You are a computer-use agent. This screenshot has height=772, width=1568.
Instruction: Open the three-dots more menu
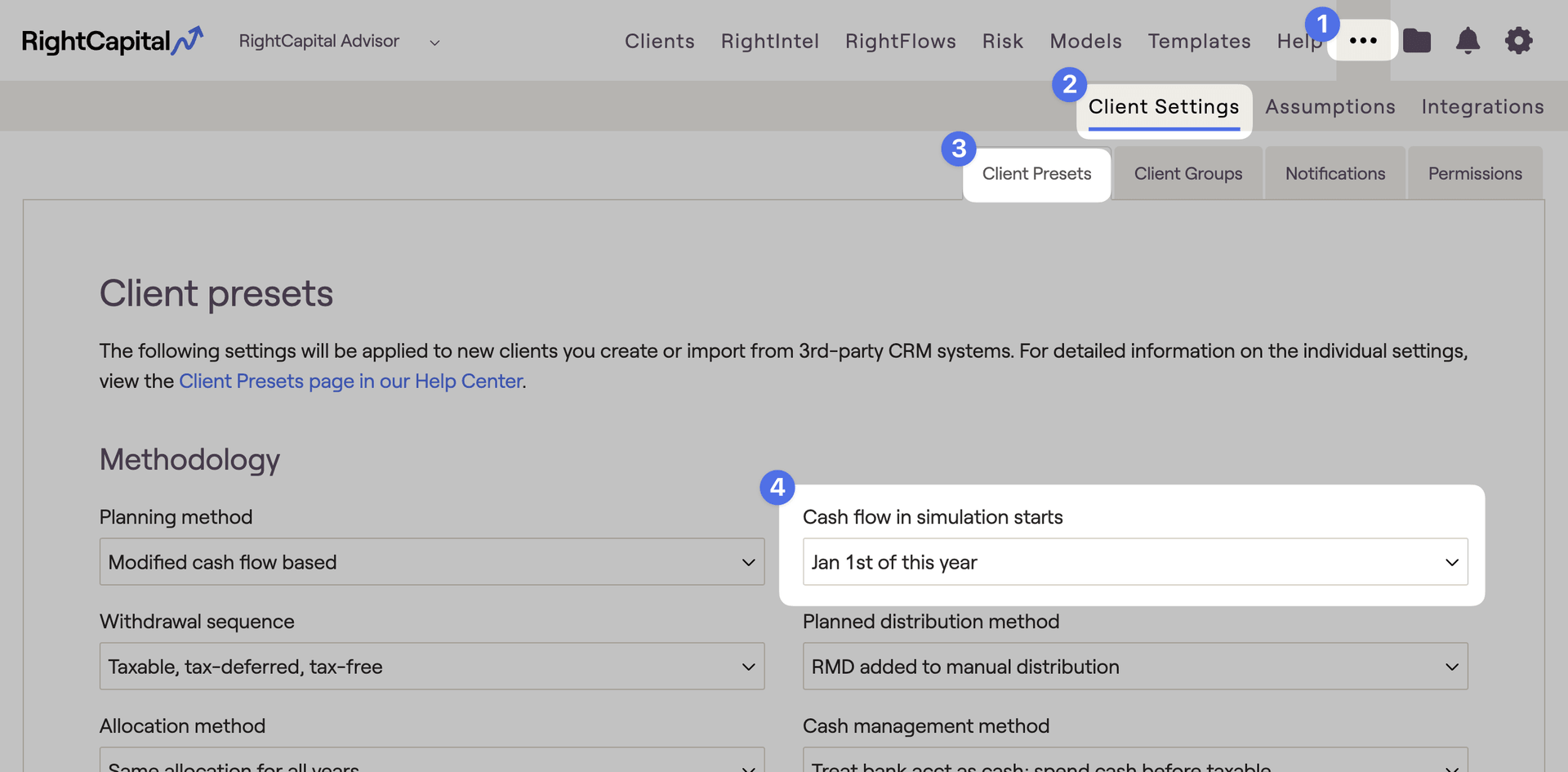1363,41
